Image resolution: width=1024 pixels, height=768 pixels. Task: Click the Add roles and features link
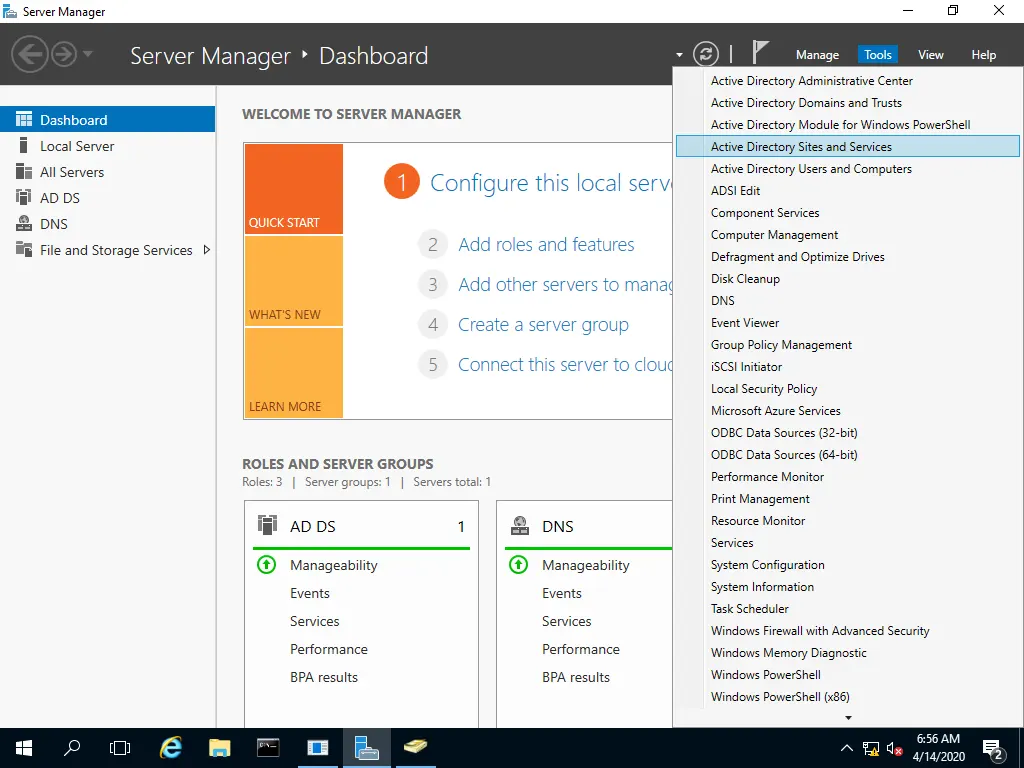point(546,244)
